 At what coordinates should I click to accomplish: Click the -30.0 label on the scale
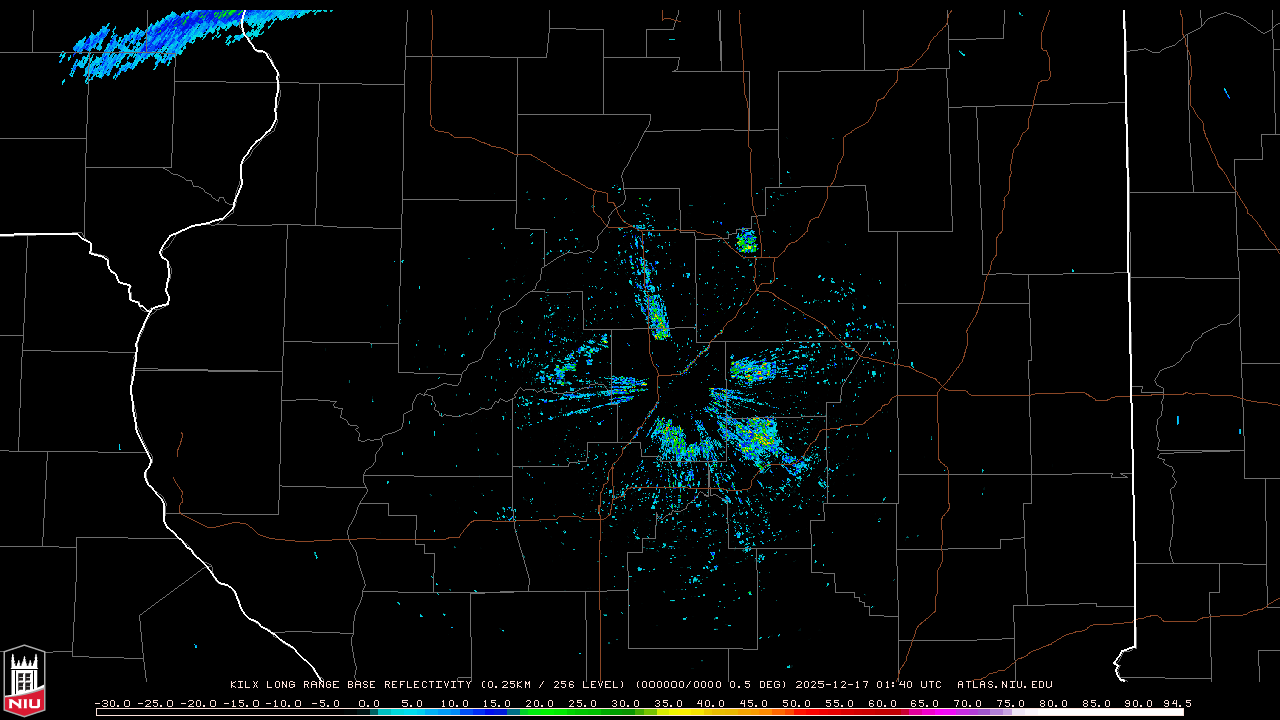pyautogui.click(x=112, y=703)
